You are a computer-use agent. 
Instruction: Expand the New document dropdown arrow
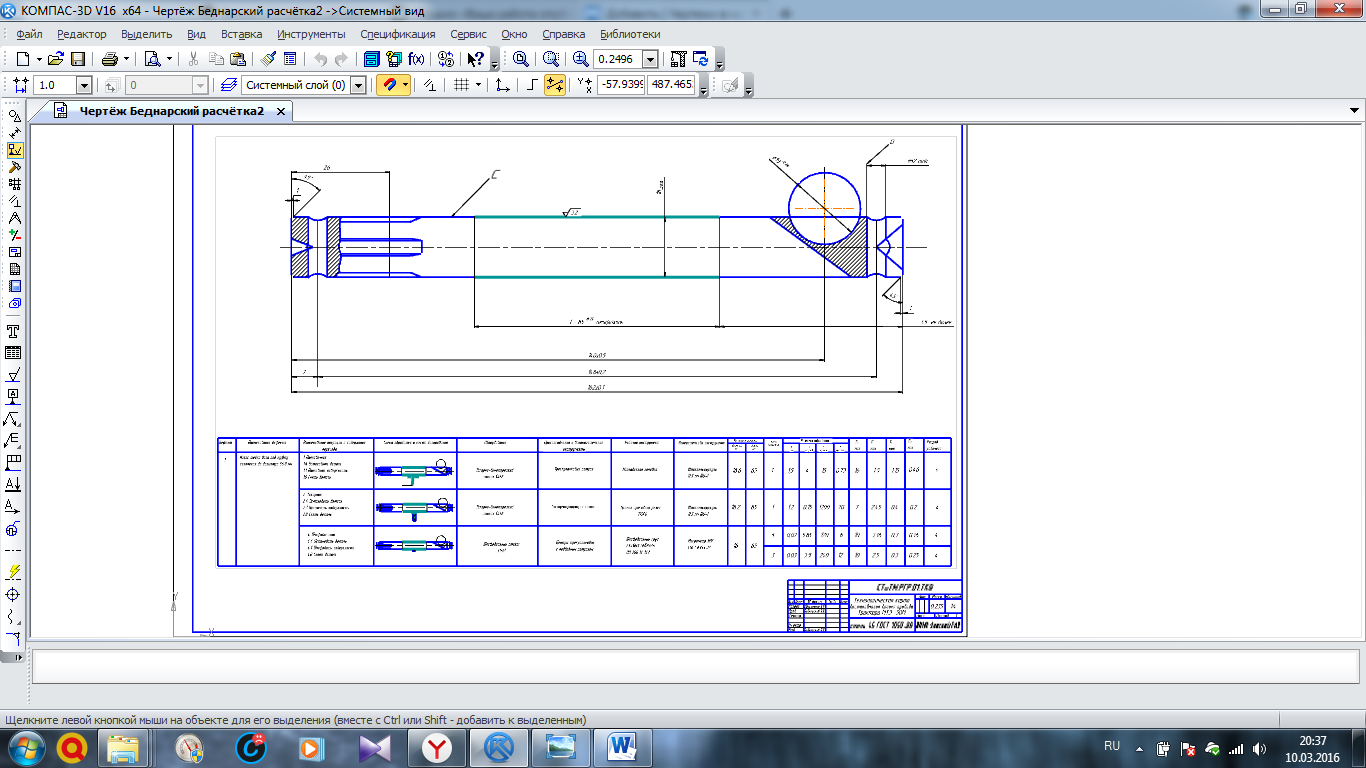[x=38, y=59]
